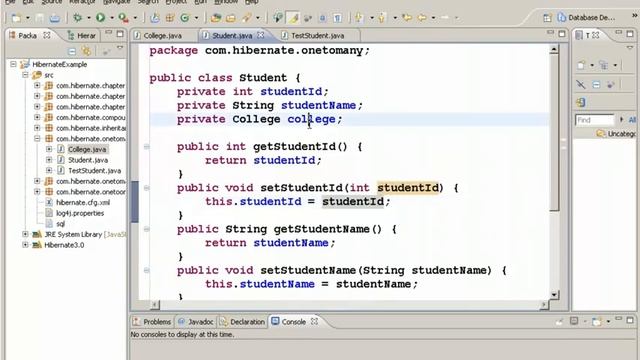Click the collapse icon in right panel second row
The width and height of the screenshot is (640, 360).
tap(596, 84)
